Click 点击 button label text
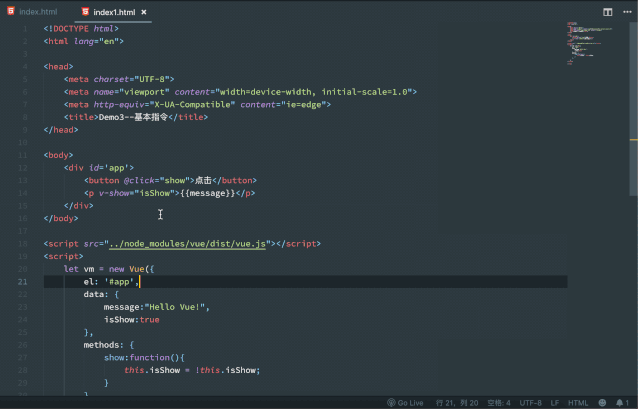The width and height of the screenshot is (638, 409). 203,180
